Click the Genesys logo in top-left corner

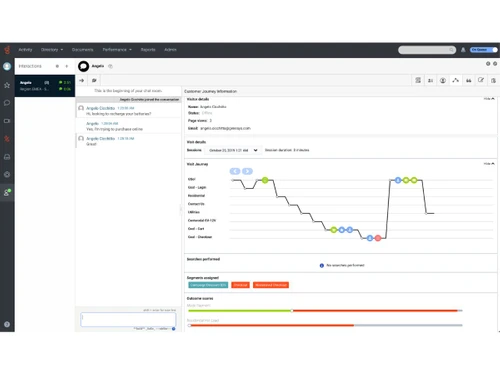tap(7, 50)
